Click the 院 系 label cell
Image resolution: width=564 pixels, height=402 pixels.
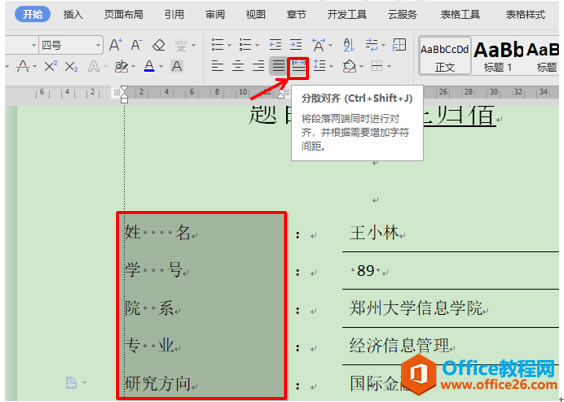pos(203,309)
